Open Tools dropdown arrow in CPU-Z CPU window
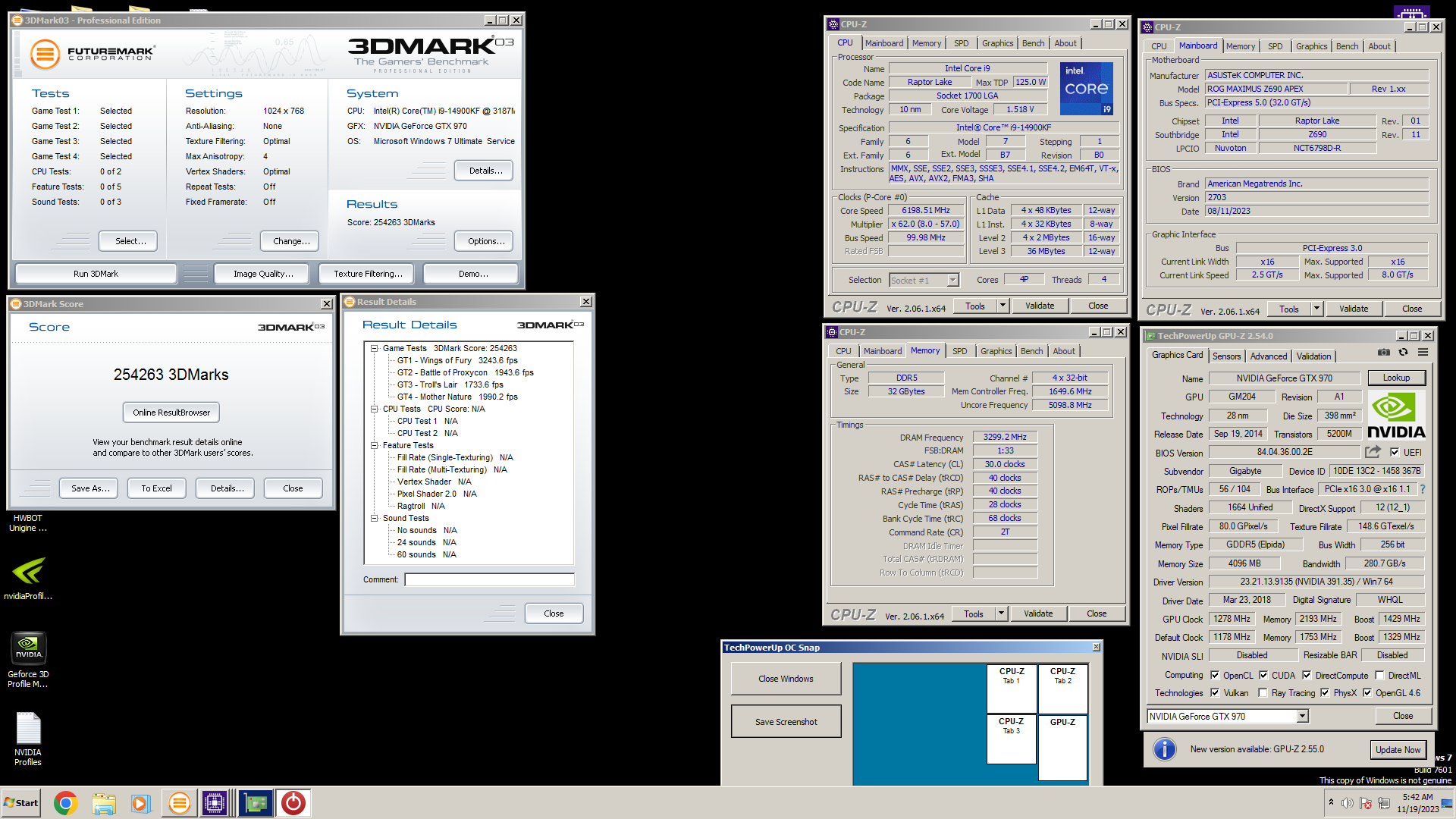Screen dimensions: 1456x819 [x=1003, y=306]
